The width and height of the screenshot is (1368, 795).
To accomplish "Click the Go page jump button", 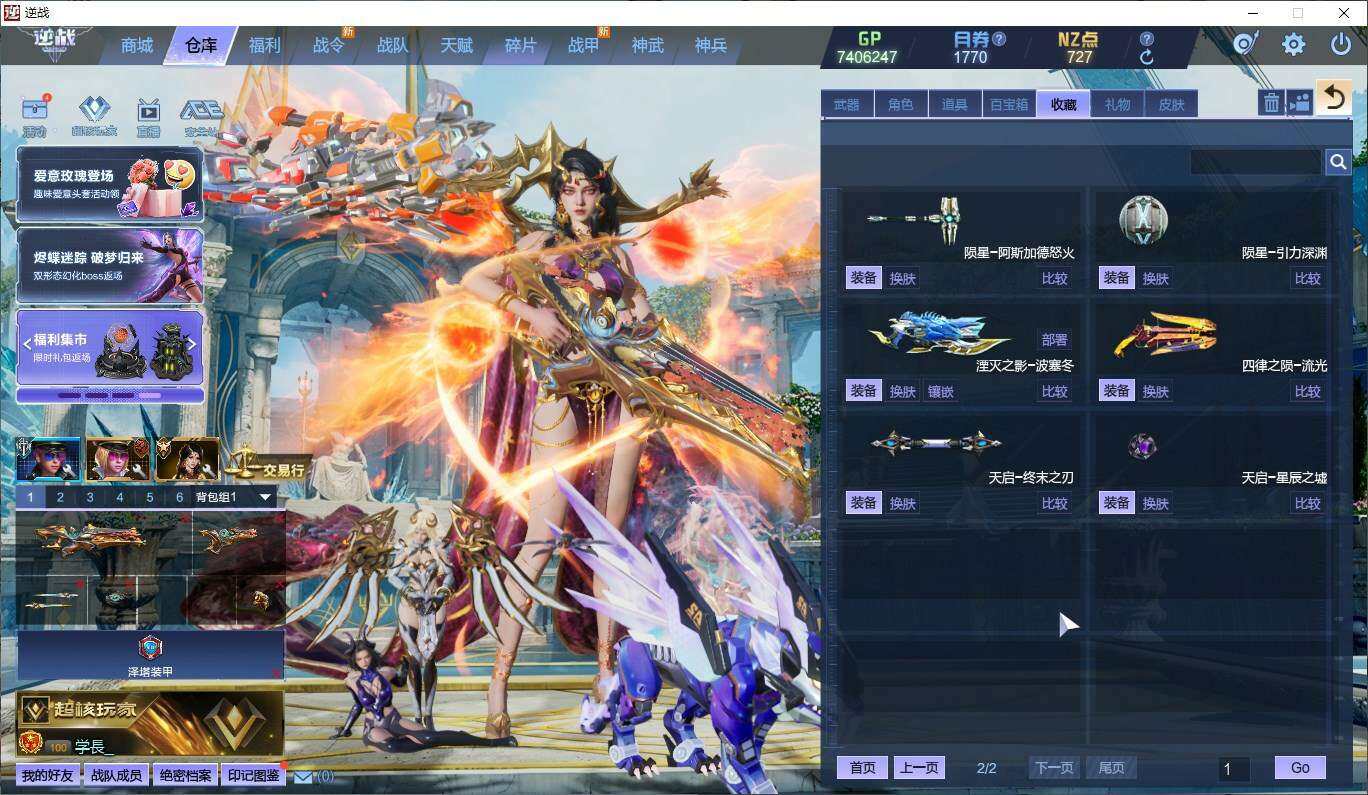I will click(x=1300, y=768).
